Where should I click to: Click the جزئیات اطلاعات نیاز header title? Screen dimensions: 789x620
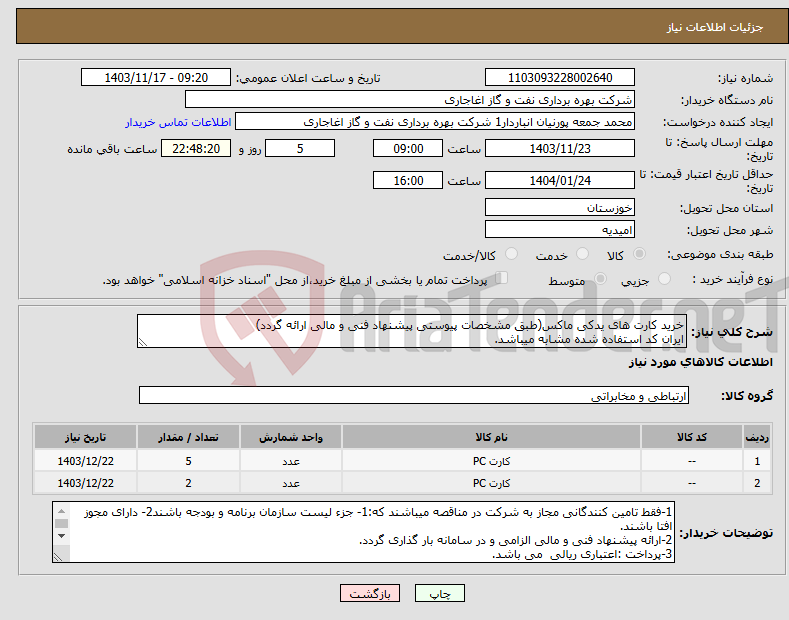coord(715,27)
